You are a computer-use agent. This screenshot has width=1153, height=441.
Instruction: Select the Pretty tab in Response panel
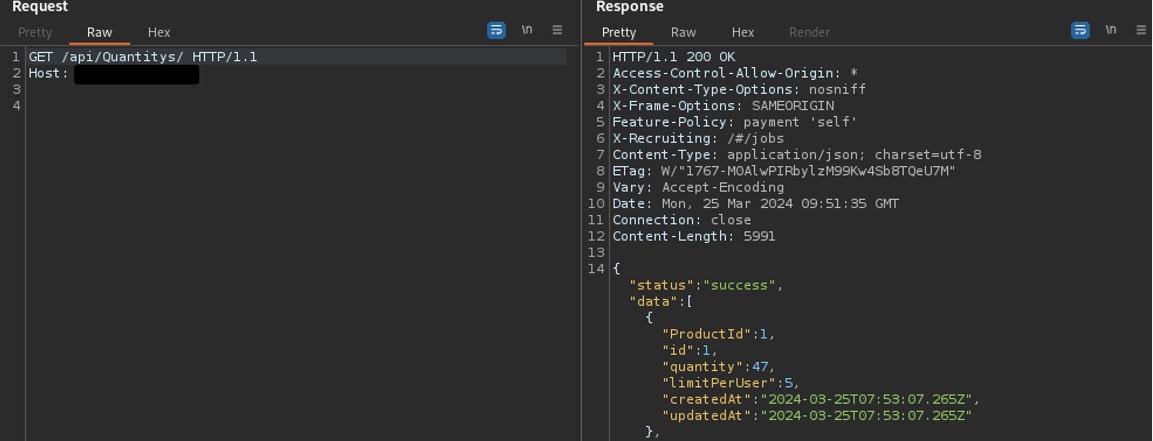point(619,33)
